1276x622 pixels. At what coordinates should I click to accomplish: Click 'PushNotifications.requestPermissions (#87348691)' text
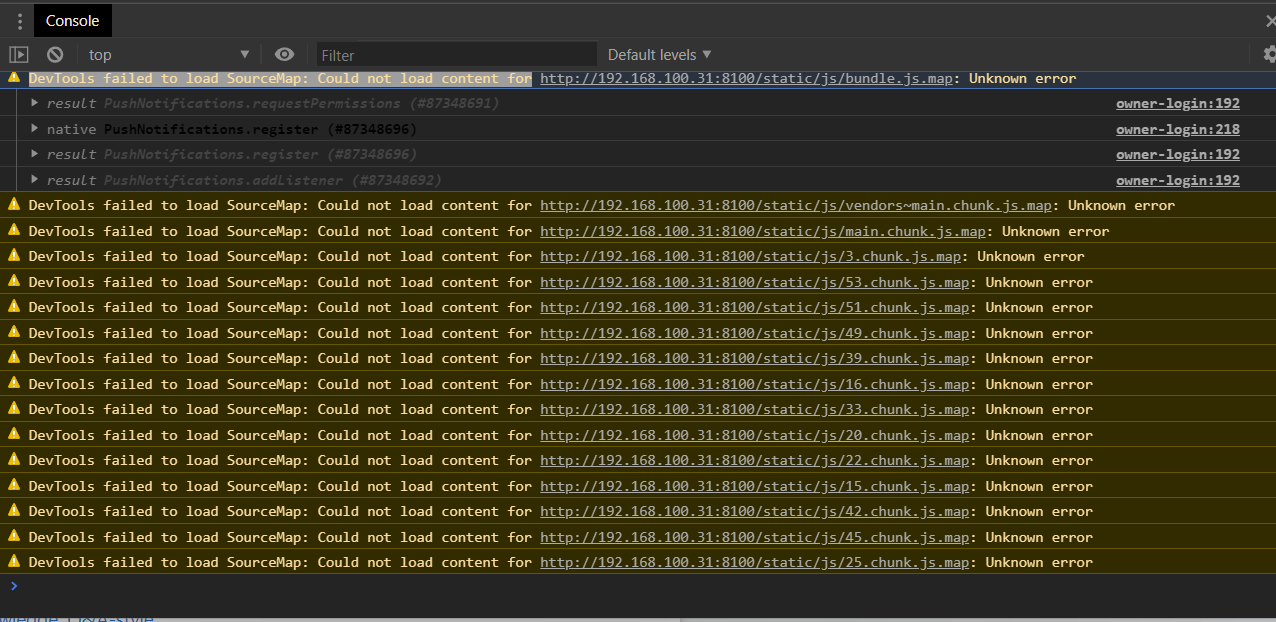(302, 103)
